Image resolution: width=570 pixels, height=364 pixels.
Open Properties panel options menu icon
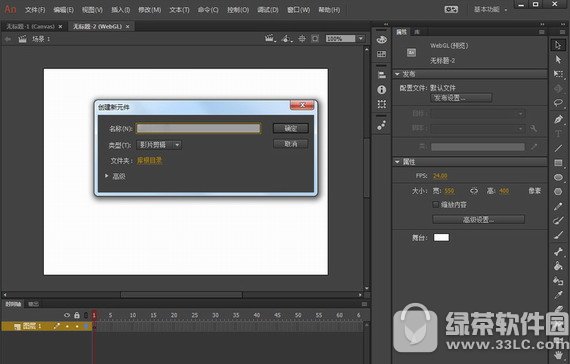tap(542, 32)
